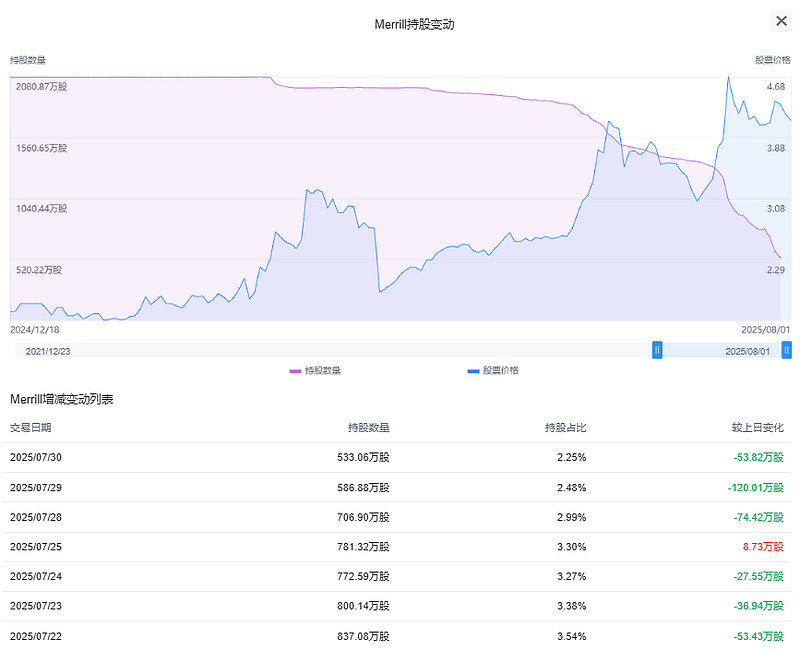The height and width of the screenshot is (651, 800).
Task: Click the 533.06万股 holdings value
Action: tap(363, 458)
